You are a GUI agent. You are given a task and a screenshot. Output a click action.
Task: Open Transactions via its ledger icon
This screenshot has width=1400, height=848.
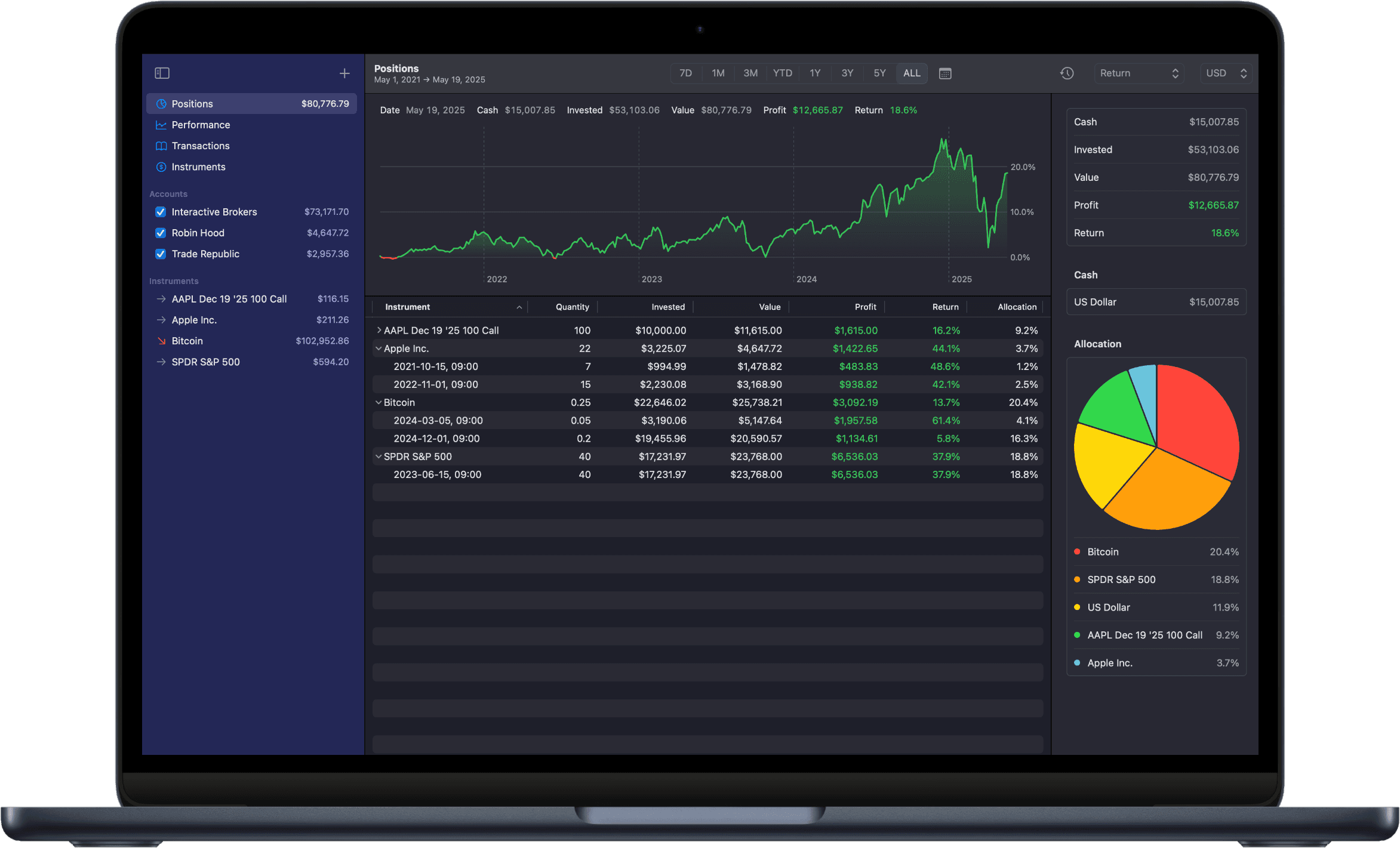pyautogui.click(x=161, y=146)
